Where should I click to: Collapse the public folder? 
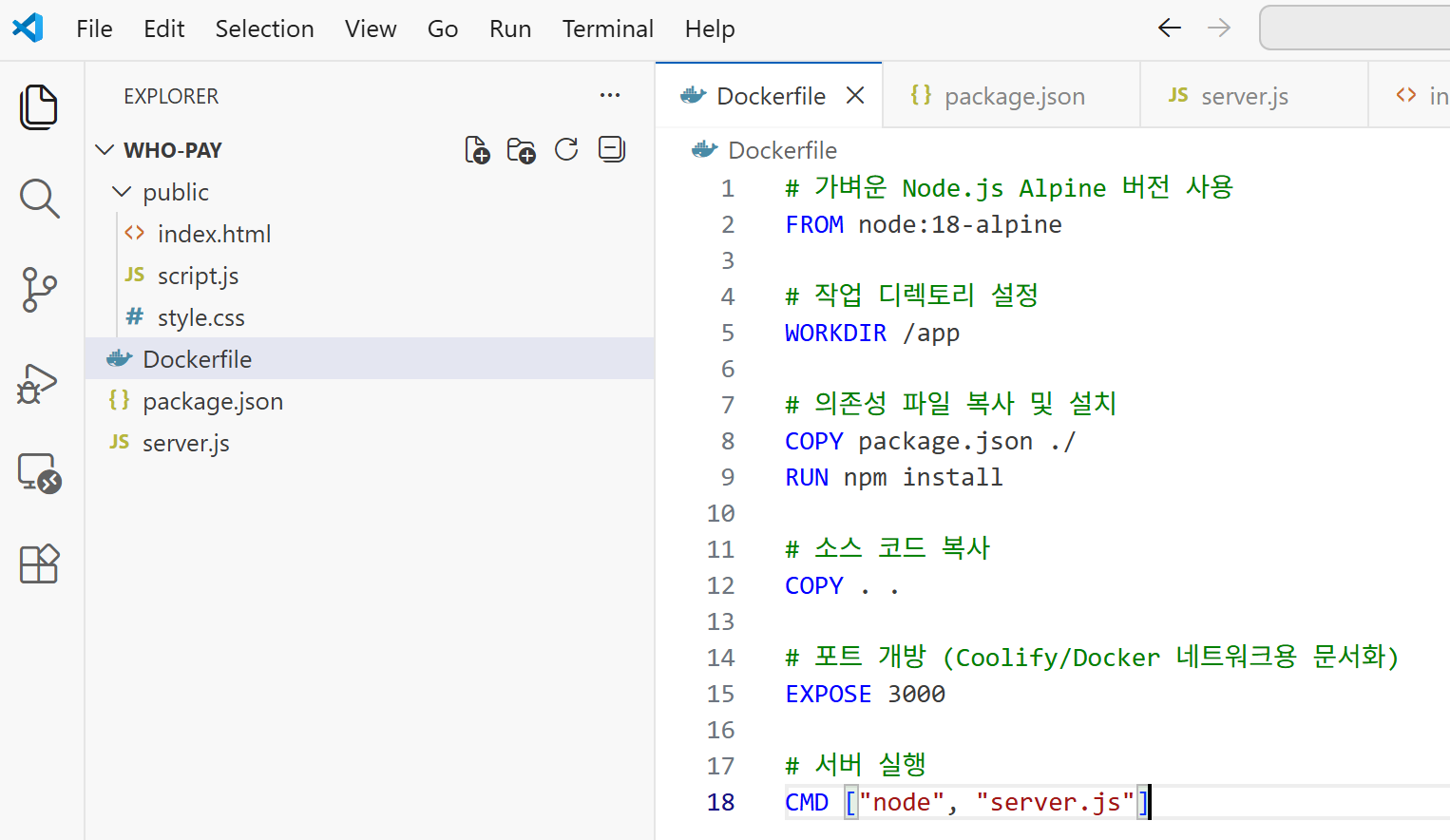coord(122,192)
